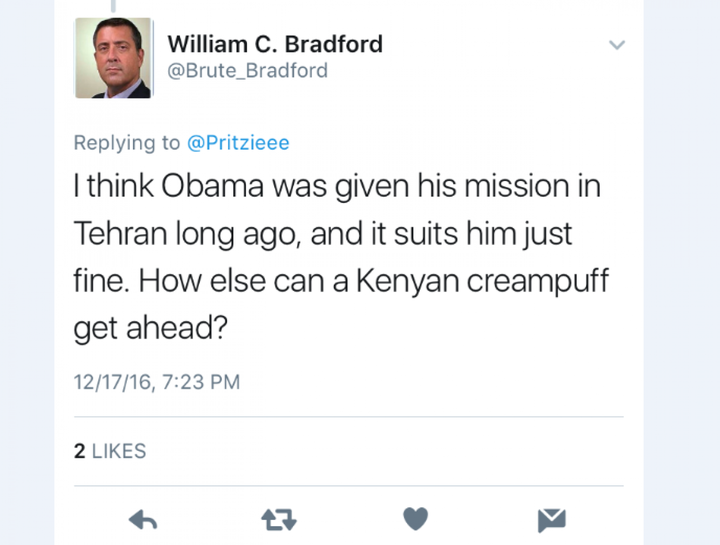Click the "Replying to" label
Screen dimensions: 720x545
pyautogui.click(x=127, y=143)
